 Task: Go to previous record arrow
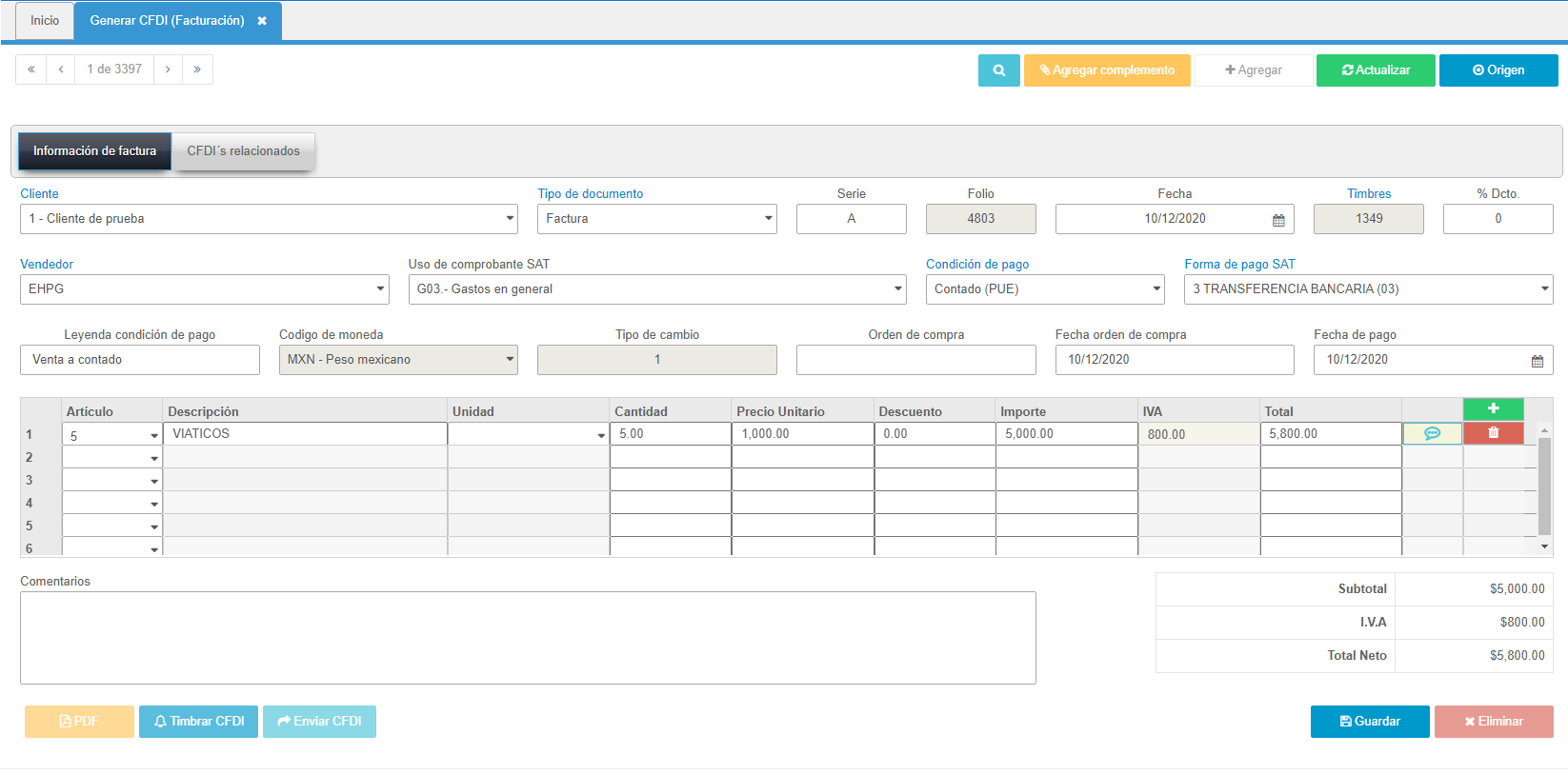[x=61, y=70]
